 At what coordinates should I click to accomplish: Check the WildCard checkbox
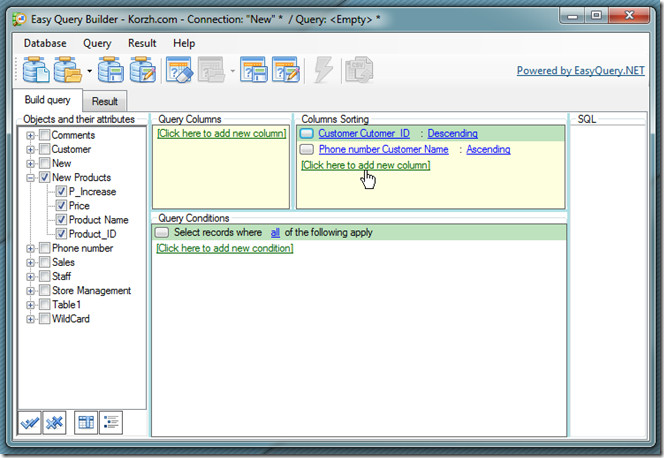point(44,319)
